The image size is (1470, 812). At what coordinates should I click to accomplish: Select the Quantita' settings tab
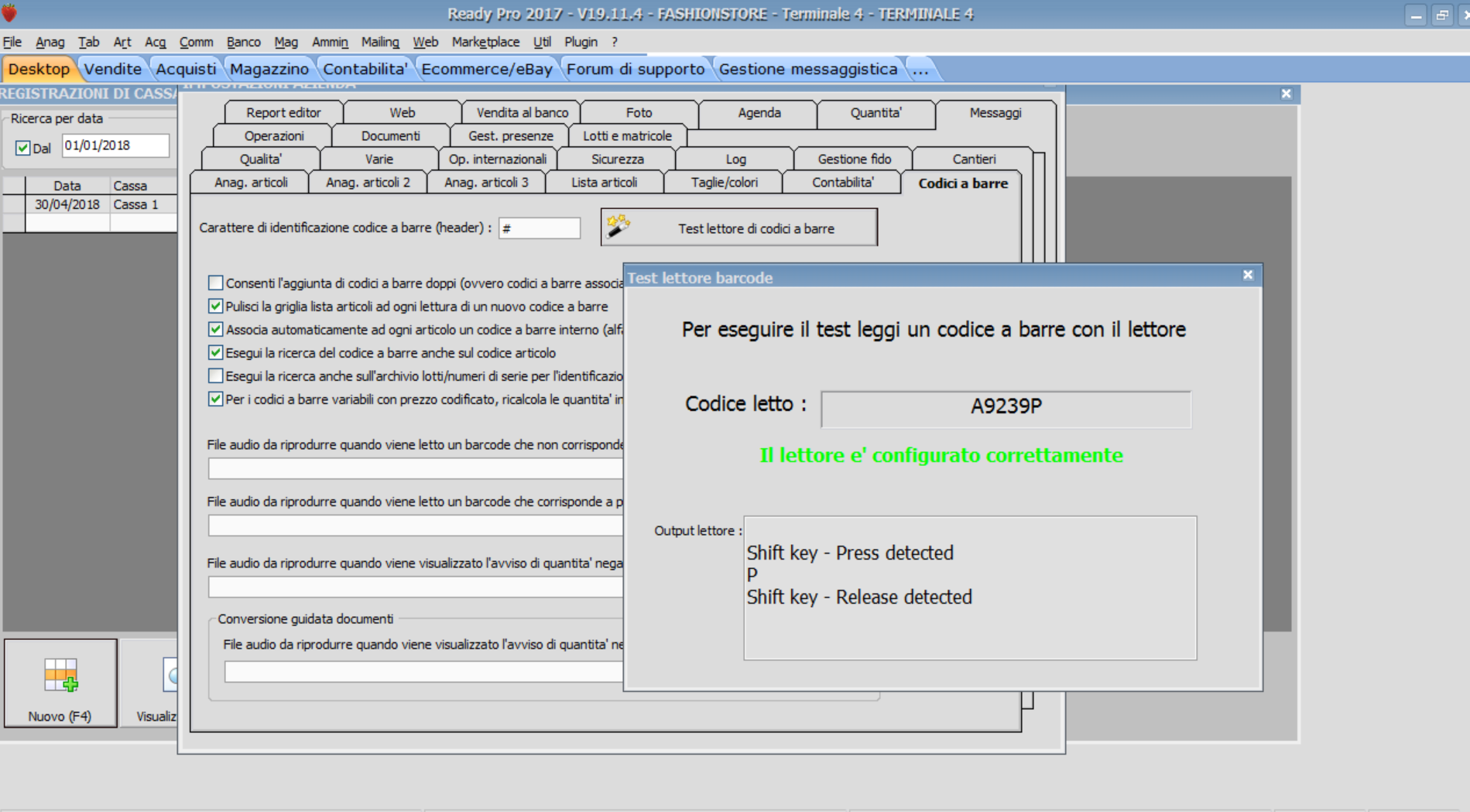(876, 112)
